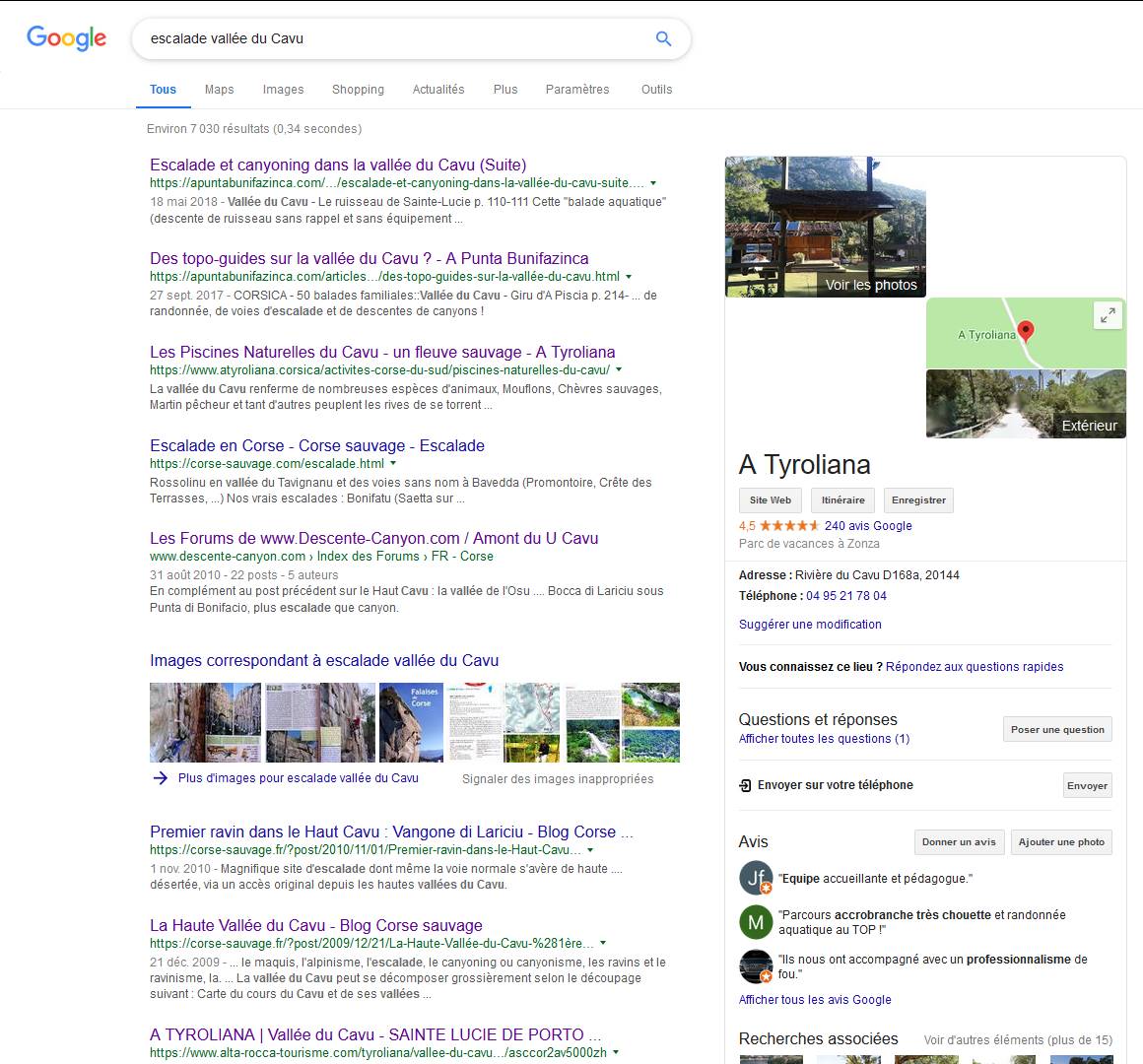Open the Descente-Canyon forums result
This screenshot has height=1064, width=1143.
click(x=374, y=539)
